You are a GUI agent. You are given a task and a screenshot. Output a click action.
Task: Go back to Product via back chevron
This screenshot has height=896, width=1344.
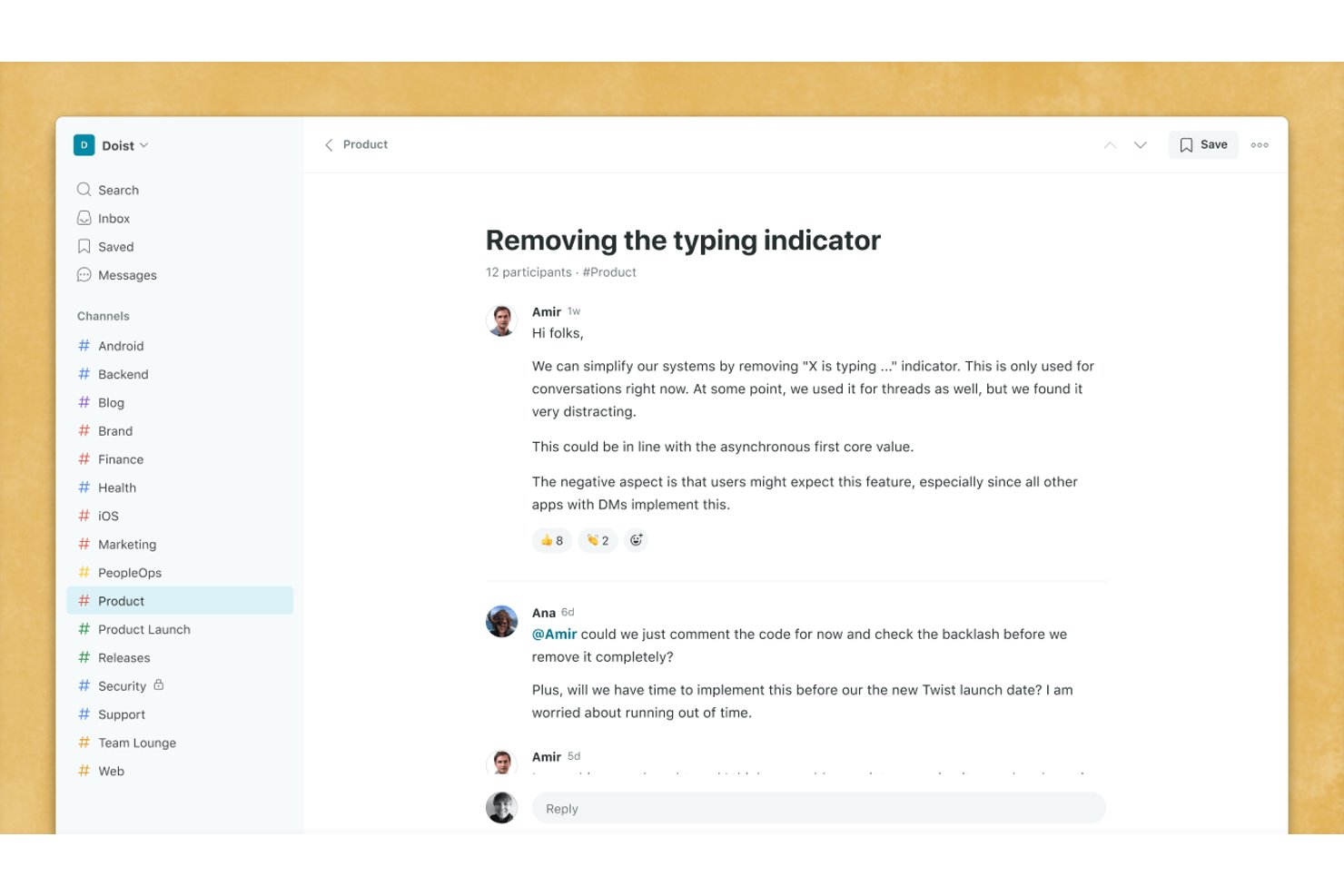(329, 145)
